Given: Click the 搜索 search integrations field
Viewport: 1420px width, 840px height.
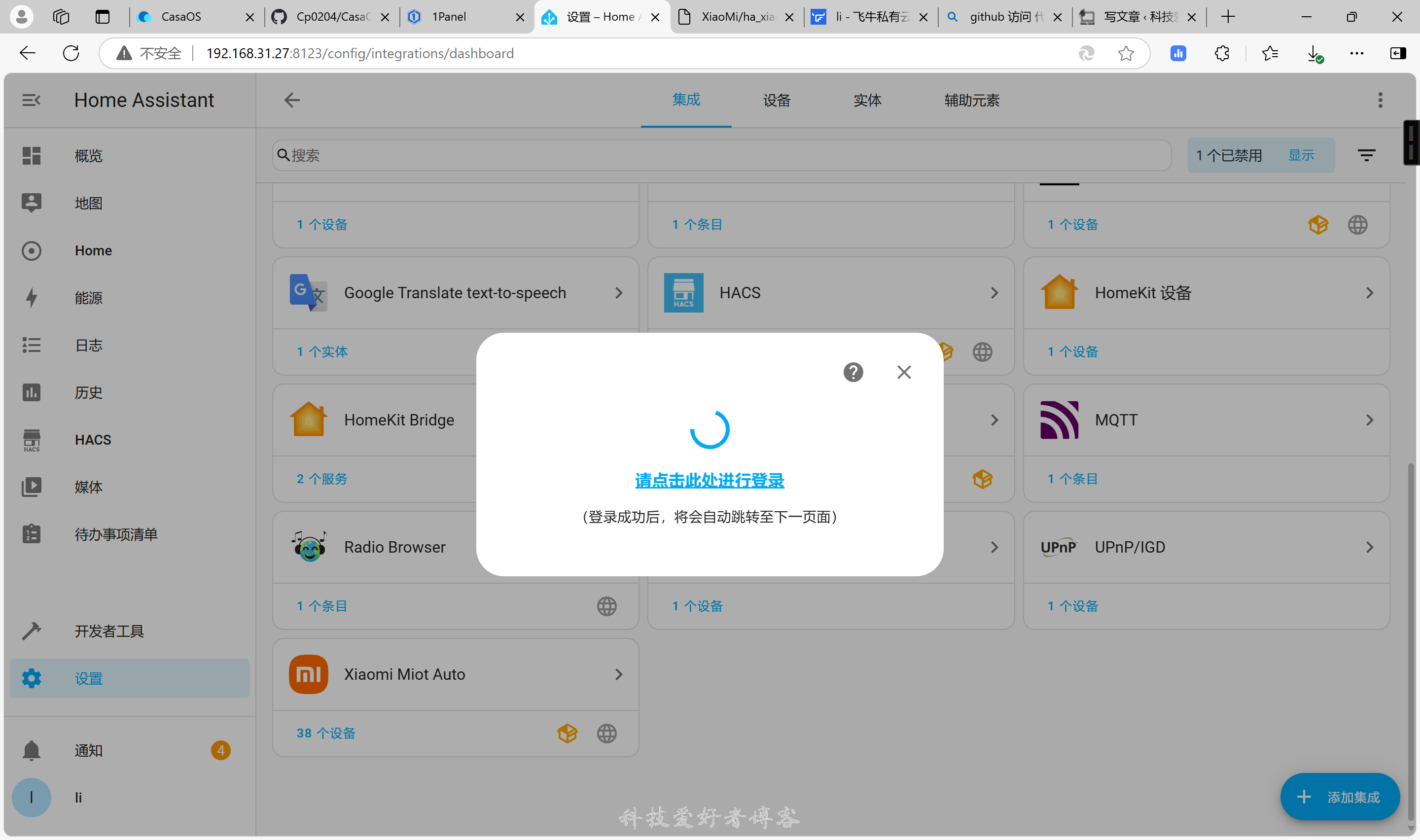Looking at the screenshot, I should coord(722,155).
